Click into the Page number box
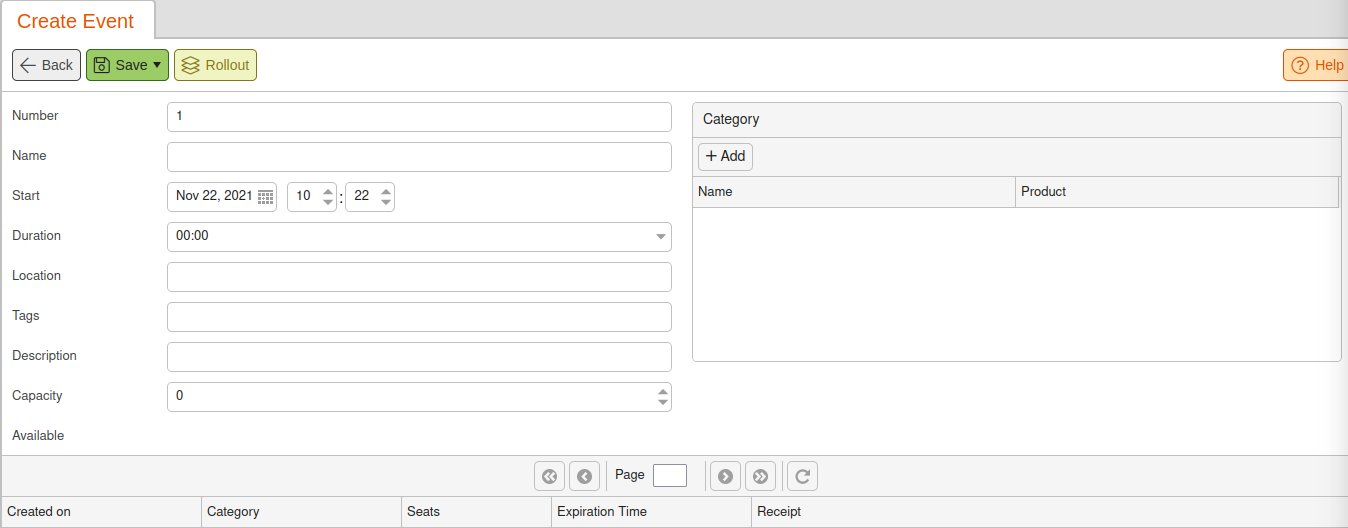Image resolution: width=1348 pixels, height=528 pixels. 670,475
